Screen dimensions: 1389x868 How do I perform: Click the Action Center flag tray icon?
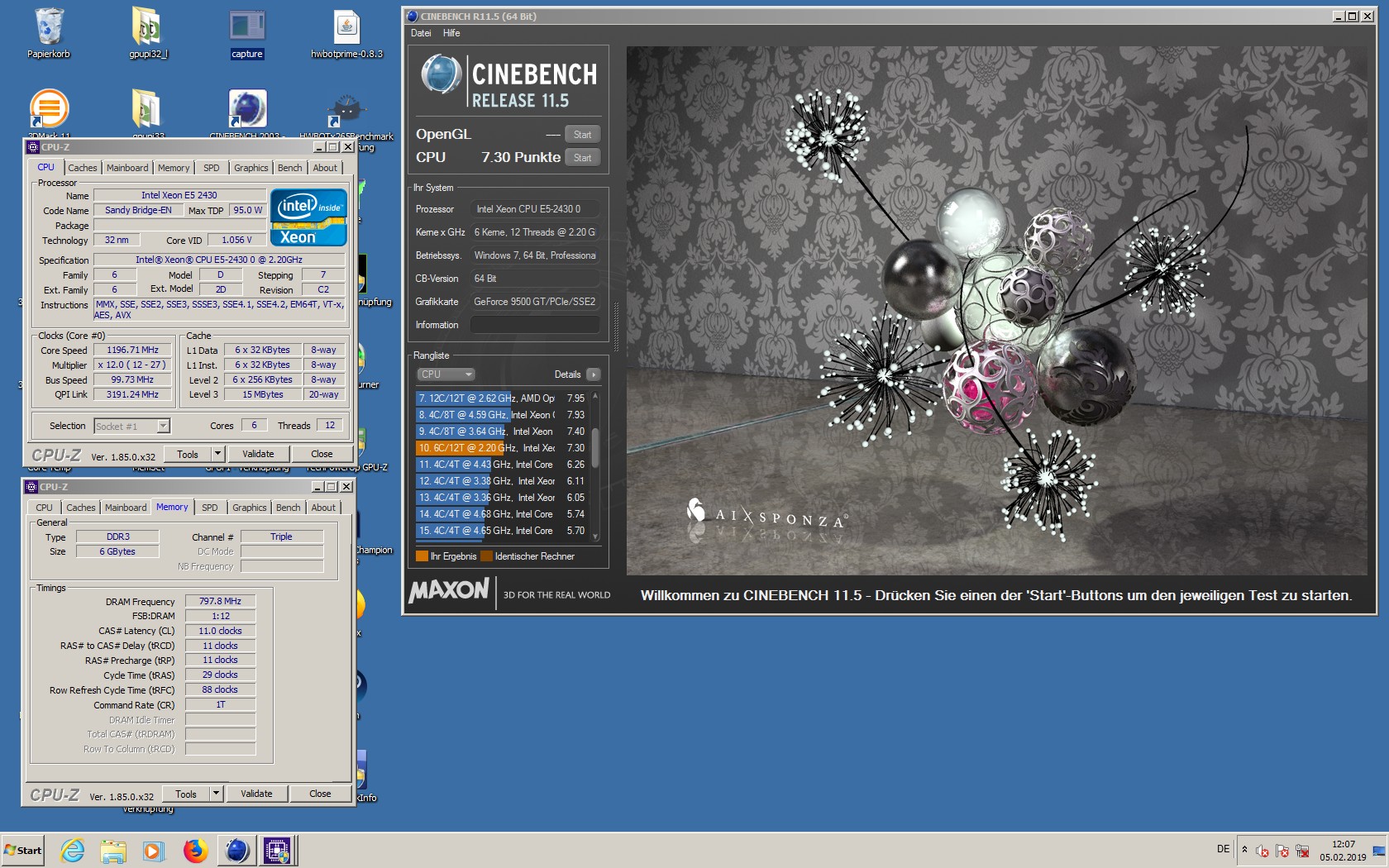point(1282,851)
